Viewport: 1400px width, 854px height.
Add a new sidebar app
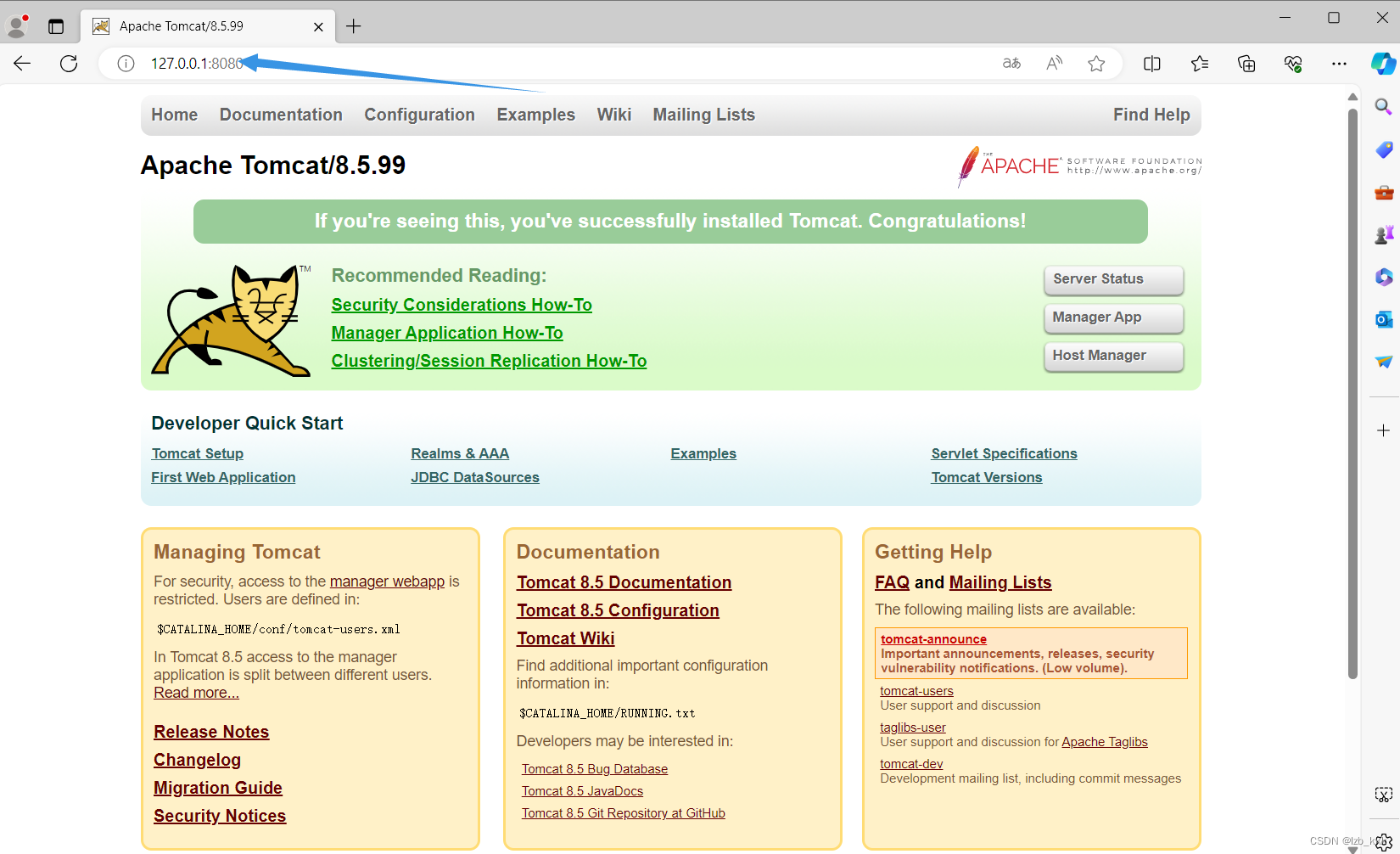pos(1384,430)
